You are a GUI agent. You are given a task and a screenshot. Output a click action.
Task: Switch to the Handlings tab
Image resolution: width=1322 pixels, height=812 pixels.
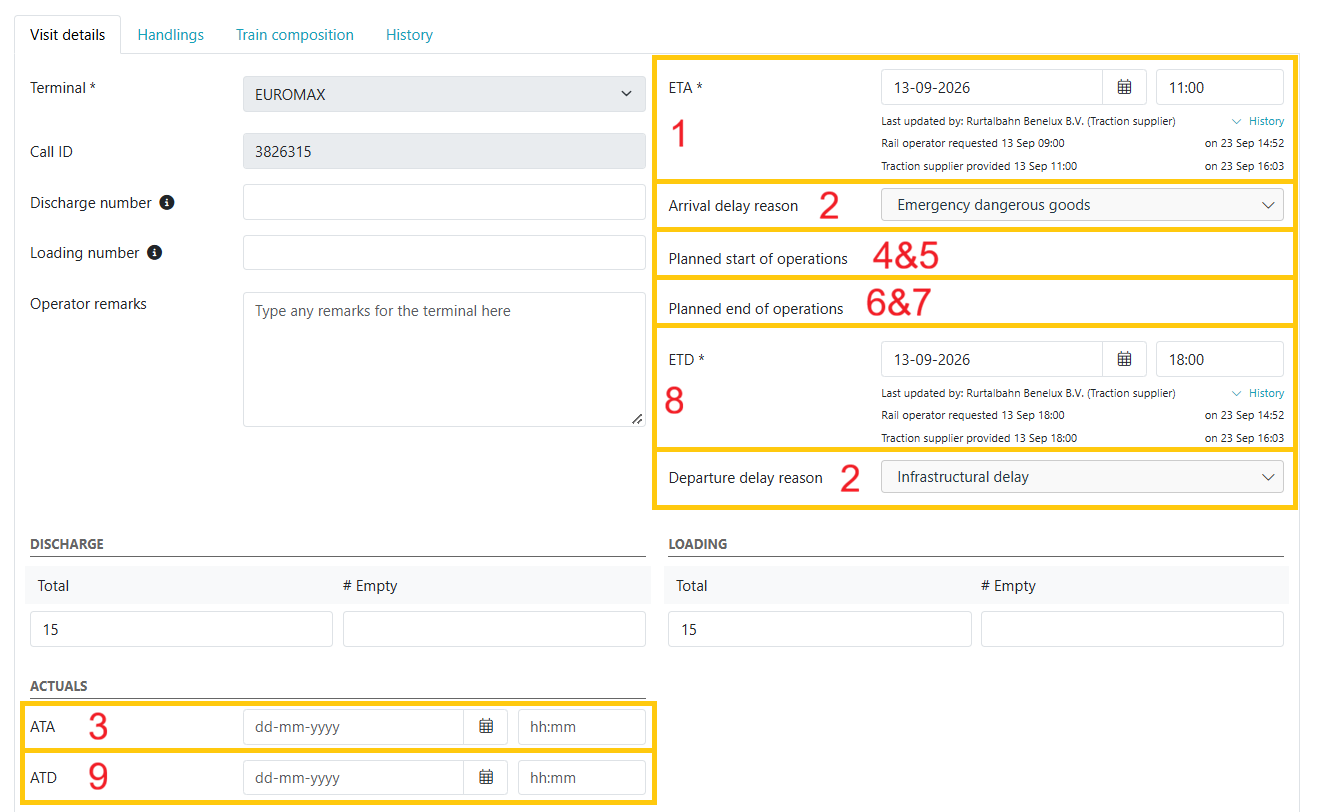(171, 35)
